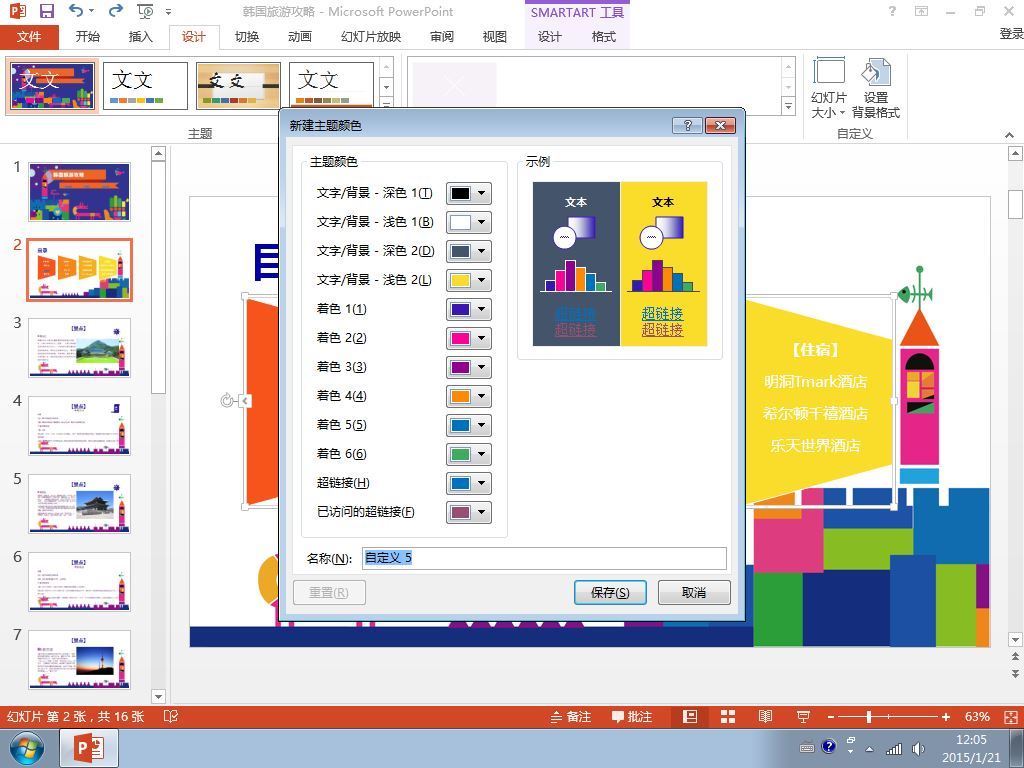Image resolution: width=1024 pixels, height=768 pixels.
Task: Switch to Slide Sorter view icon
Action: coord(728,716)
